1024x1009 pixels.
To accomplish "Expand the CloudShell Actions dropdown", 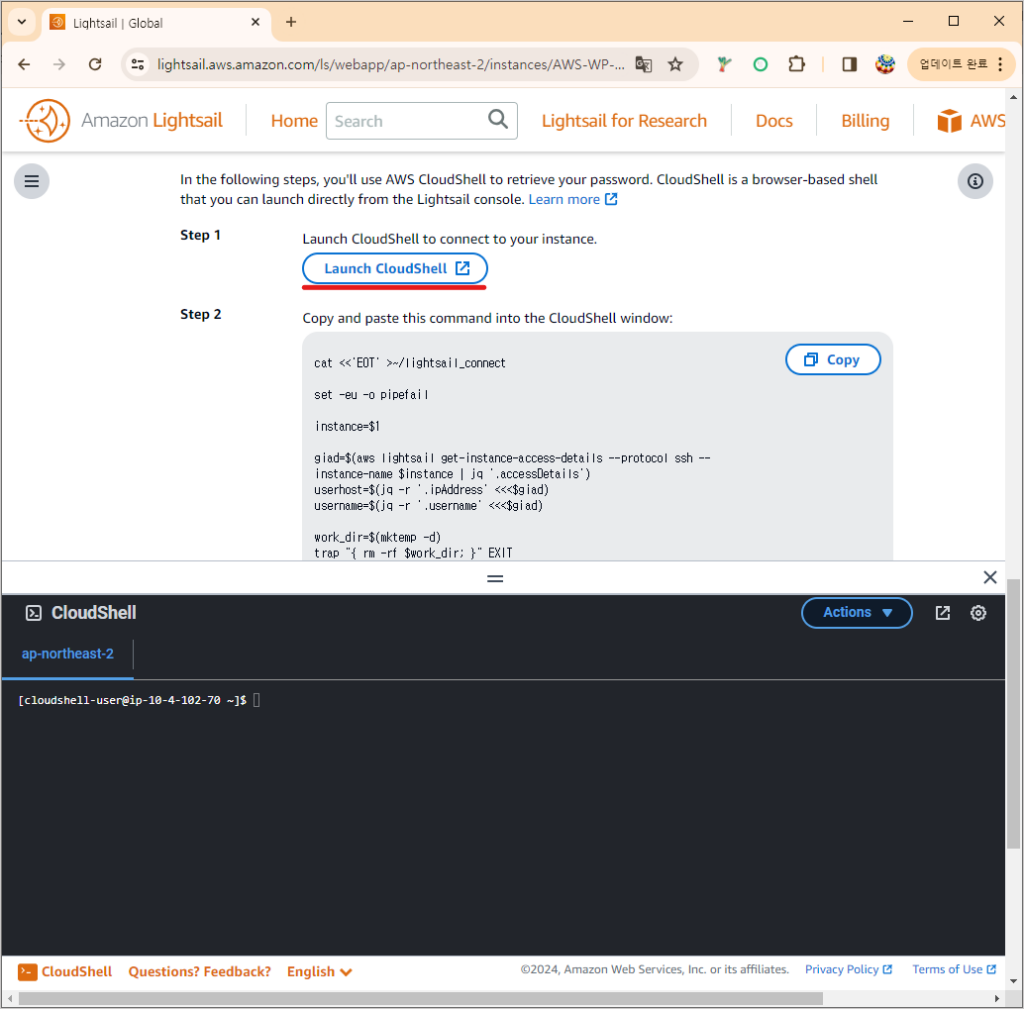I will click(x=857, y=613).
